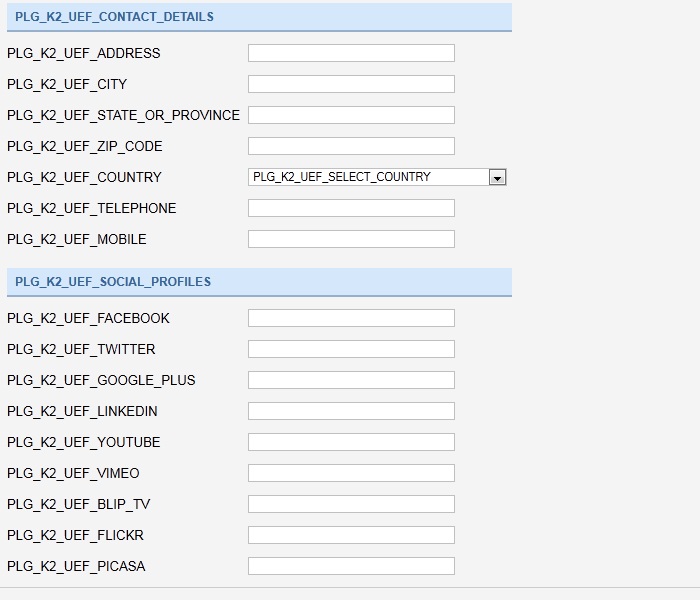This screenshot has height=600, width=700.
Task: Select the PLG_K2_UEF_GOOGLE_PLUS field
Action: tap(351, 380)
